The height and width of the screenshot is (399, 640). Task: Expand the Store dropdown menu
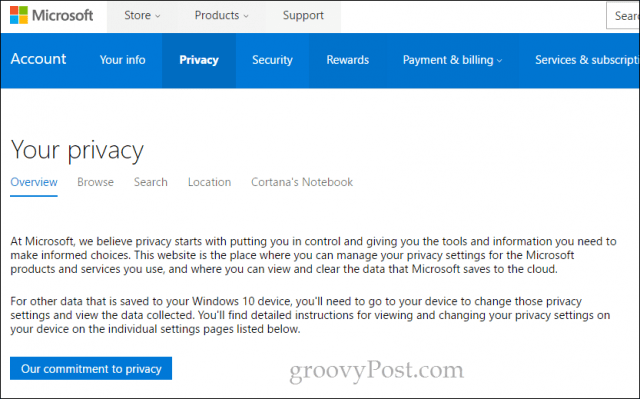pyautogui.click(x=142, y=16)
